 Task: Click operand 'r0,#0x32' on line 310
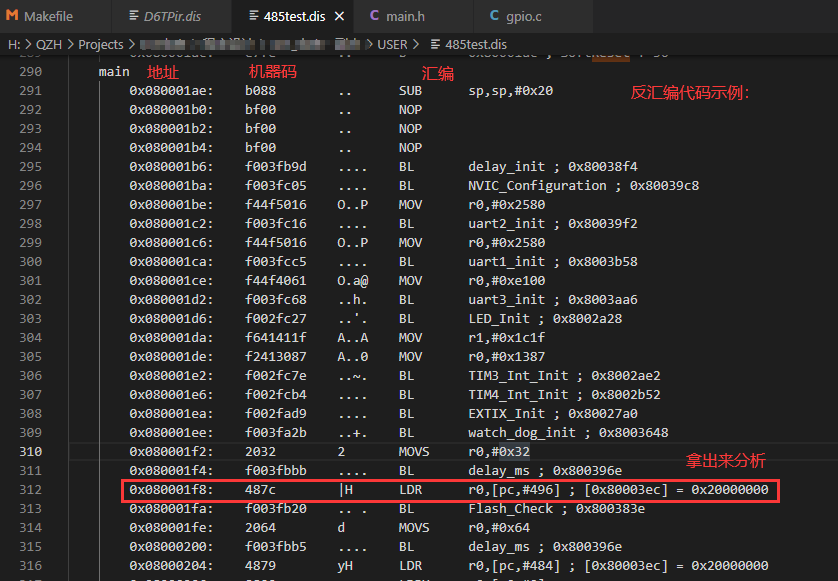pyautogui.click(x=499, y=452)
